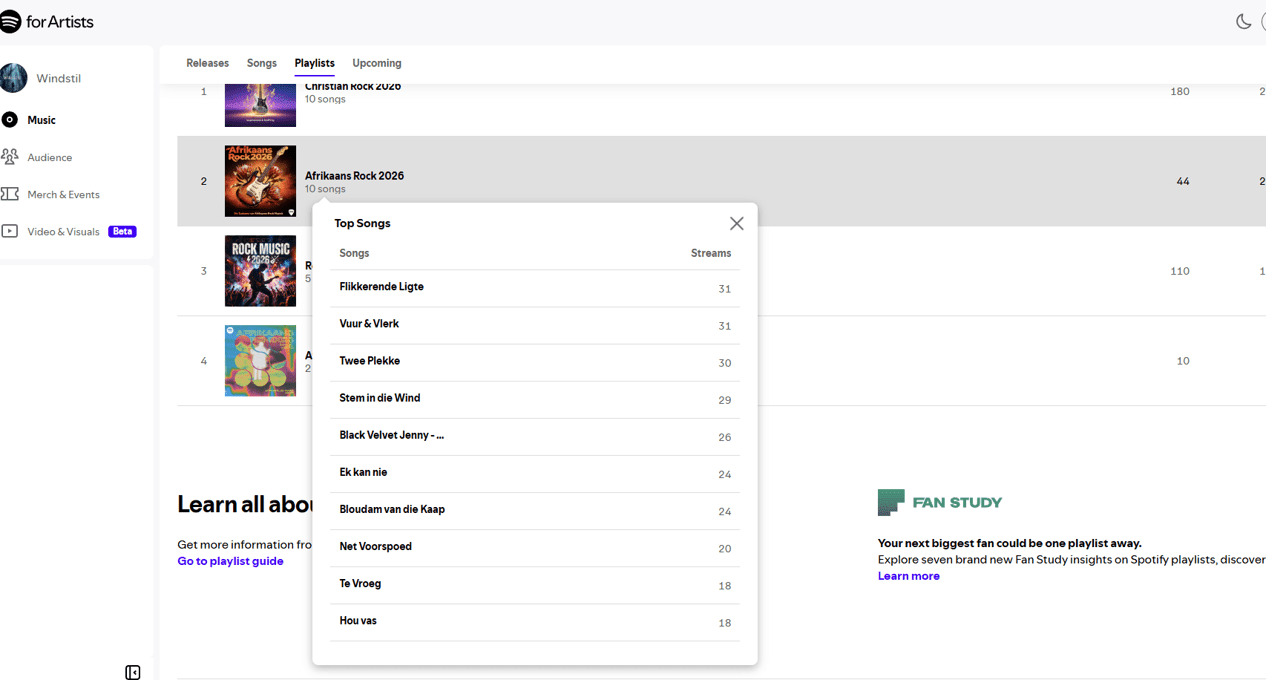Click the Windstil artist avatar

click(x=13, y=78)
